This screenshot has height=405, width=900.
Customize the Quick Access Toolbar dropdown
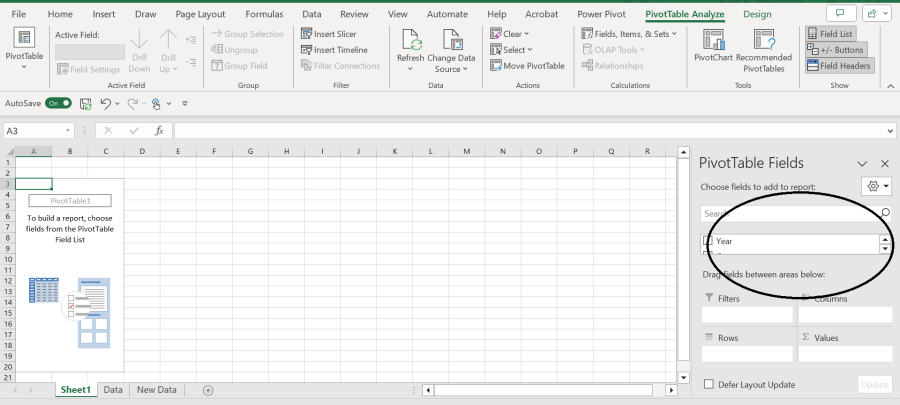click(x=185, y=103)
